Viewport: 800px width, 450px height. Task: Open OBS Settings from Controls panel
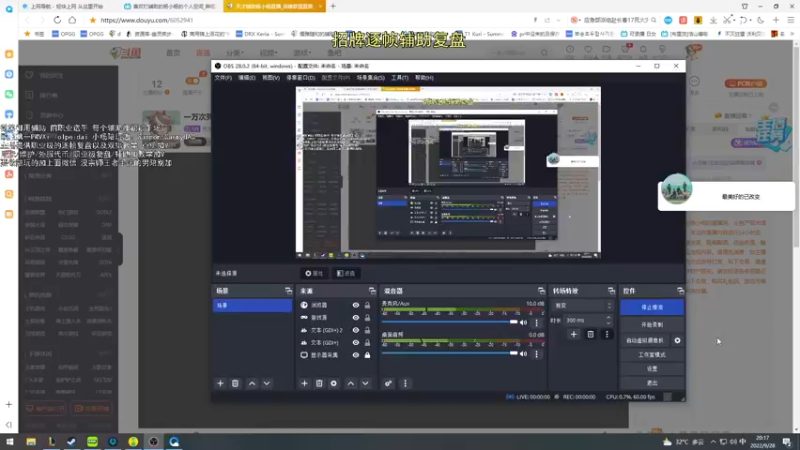coord(652,369)
